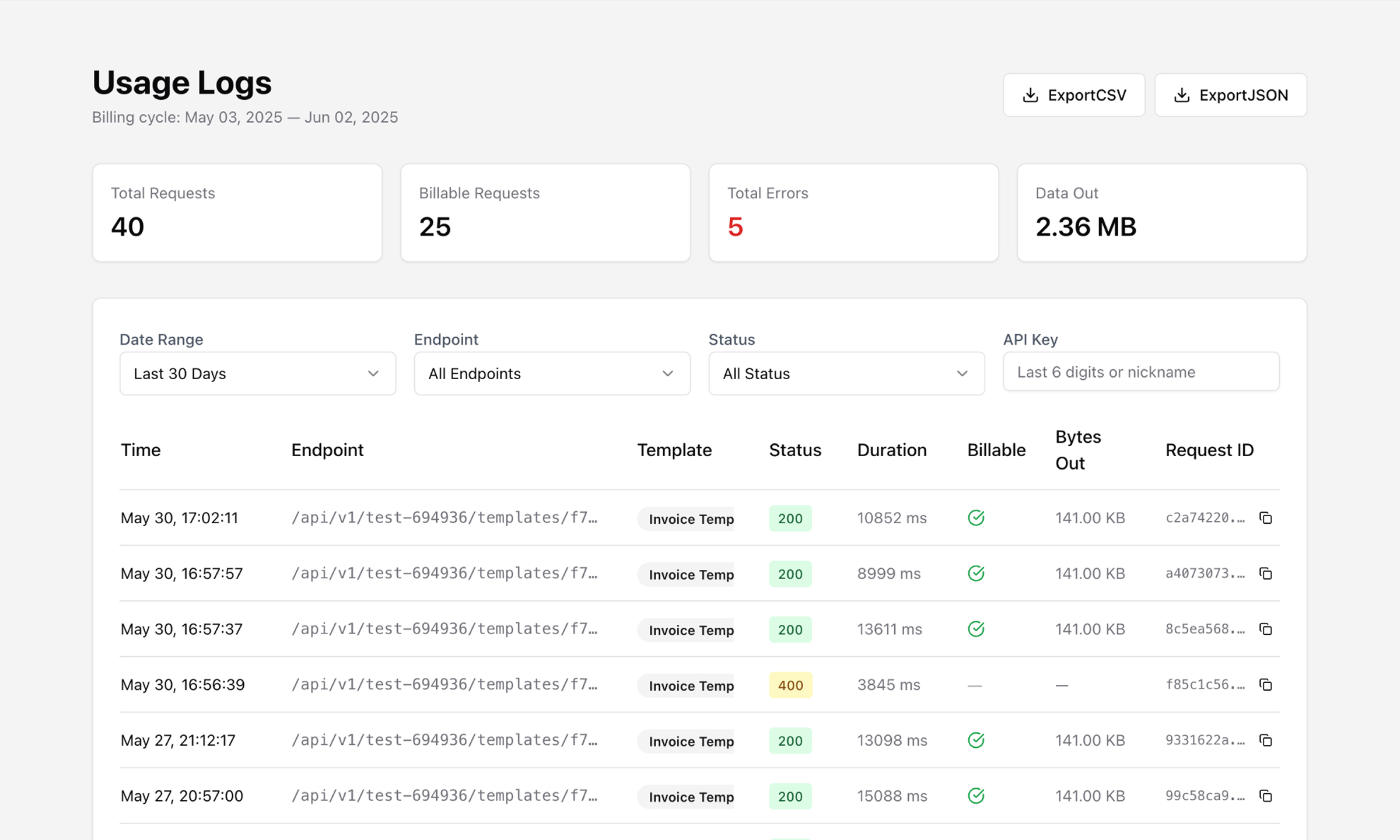1400x840 pixels.
Task: Open the Date Range dropdown
Action: pyautogui.click(x=258, y=373)
